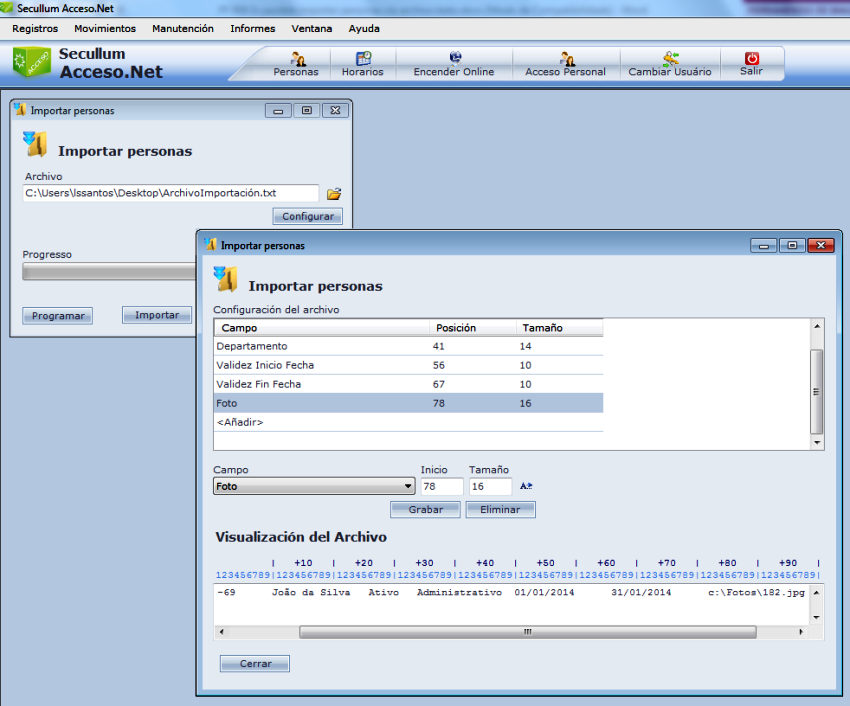The height and width of the screenshot is (706, 850).
Task: Open Acceso Personal from toolbar
Action: tap(566, 59)
